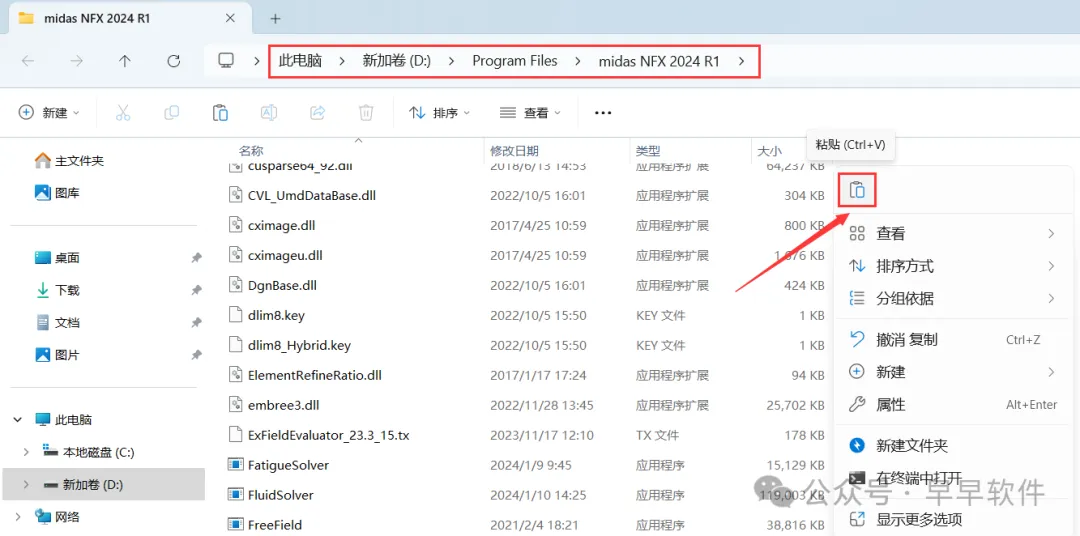Click the FluidSolver application icon
1080x536 pixels.
[x=236, y=495]
